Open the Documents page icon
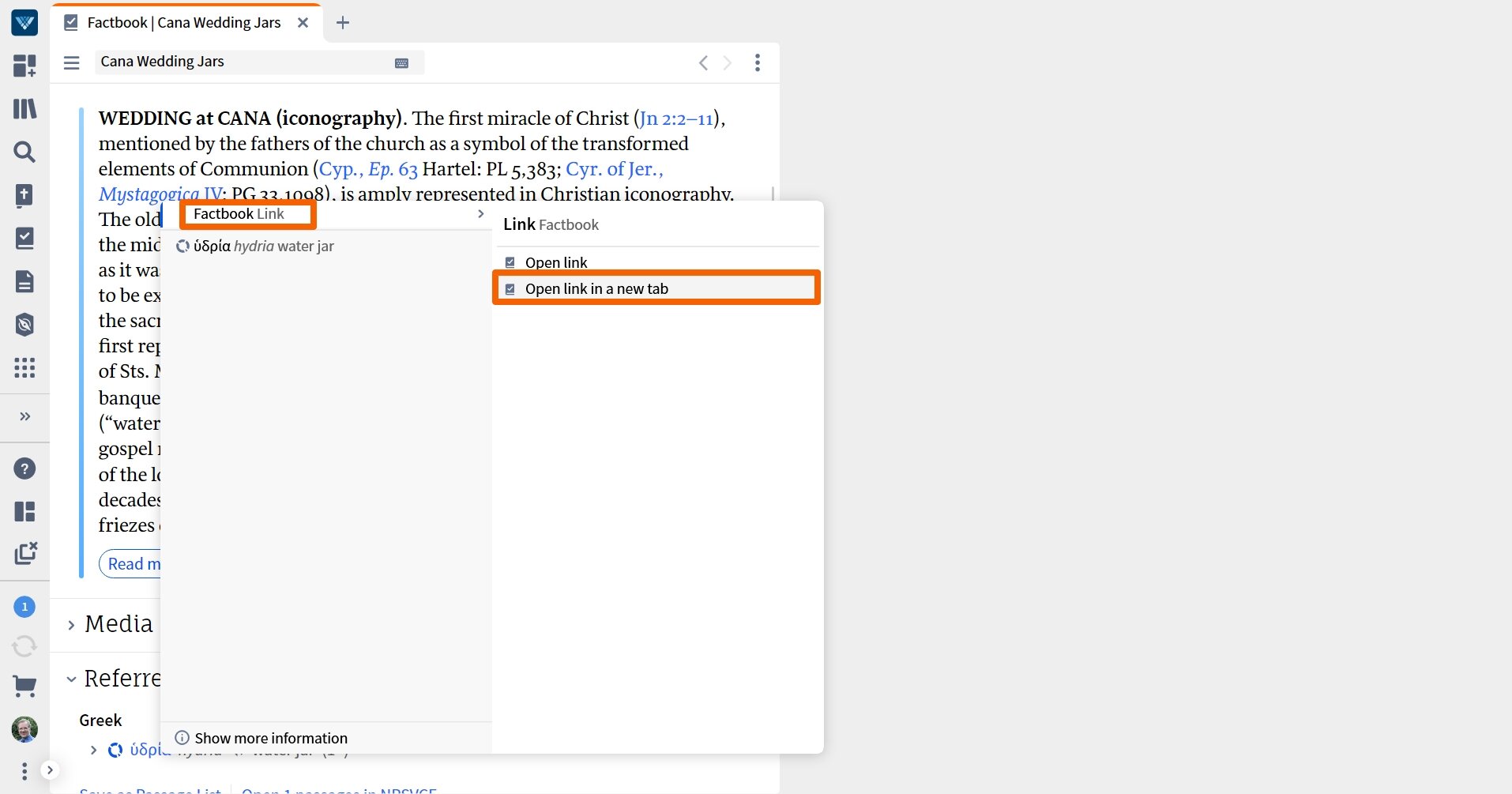The image size is (1512, 794). 24,281
